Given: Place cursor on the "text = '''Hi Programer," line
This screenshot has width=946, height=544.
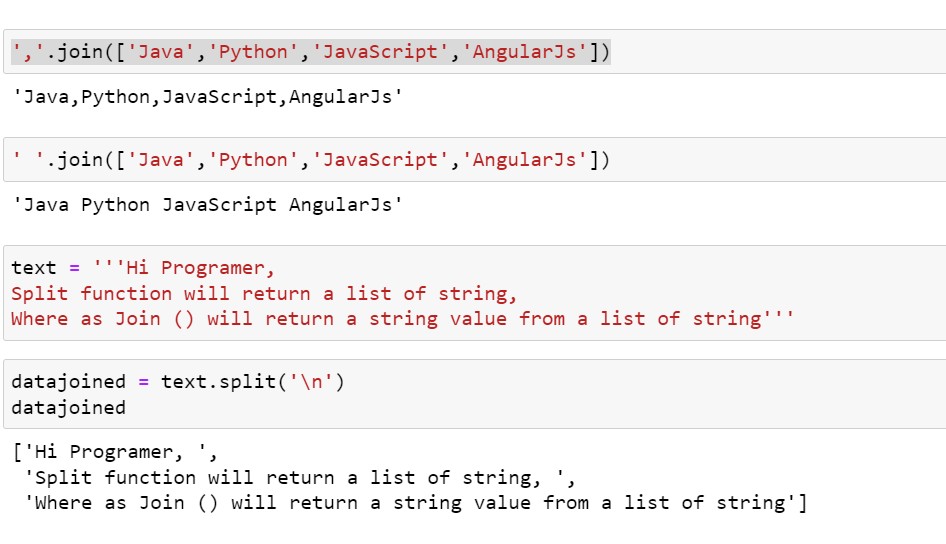Looking at the screenshot, I should [x=143, y=268].
